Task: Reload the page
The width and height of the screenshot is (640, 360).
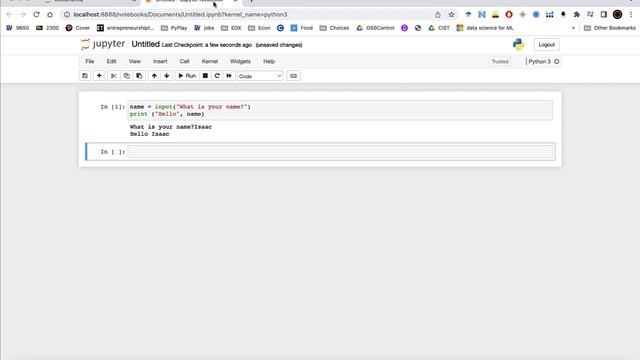Action: coord(36,14)
